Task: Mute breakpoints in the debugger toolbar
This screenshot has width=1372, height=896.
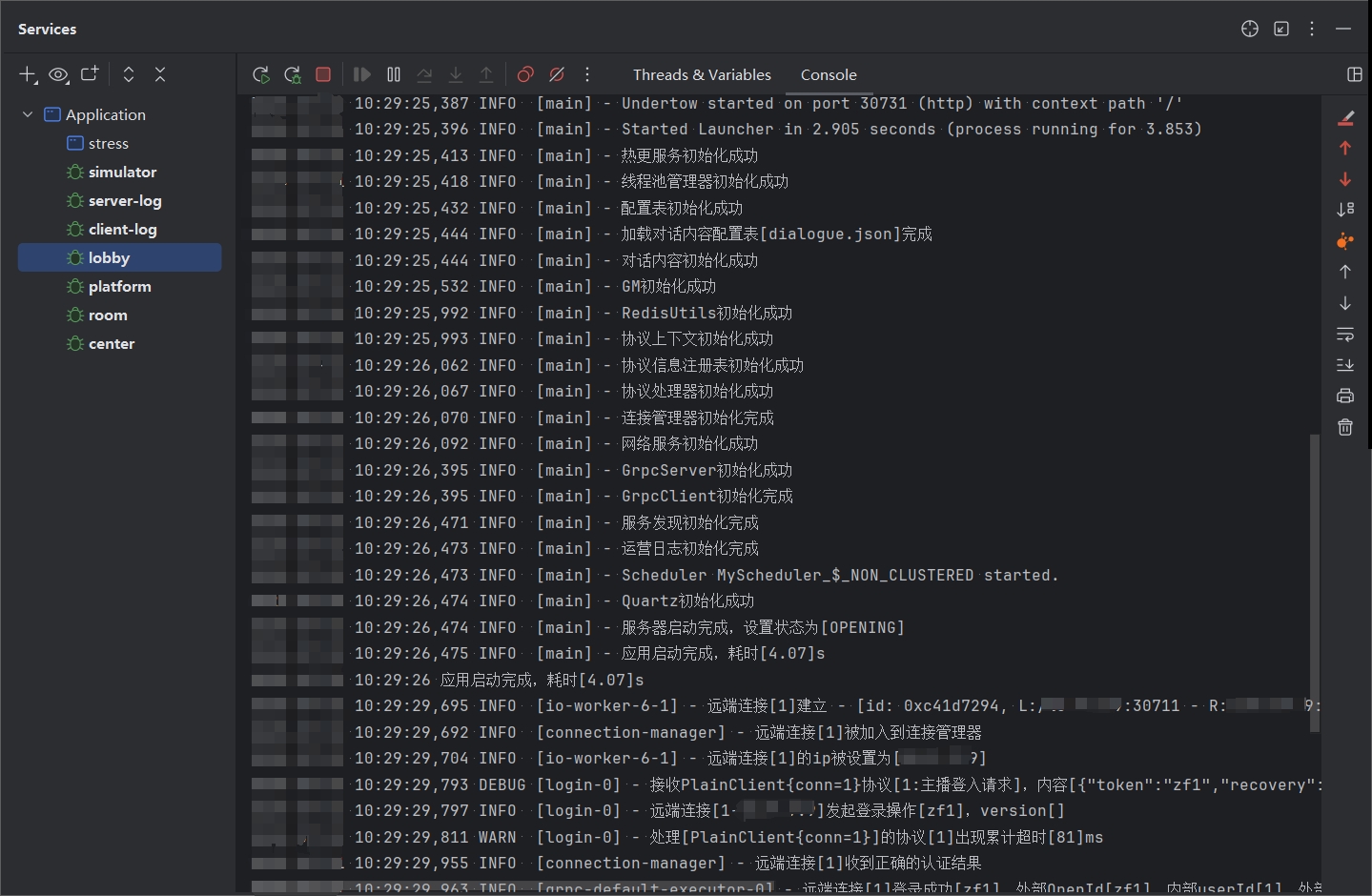Action: pyautogui.click(x=558, y=74)
